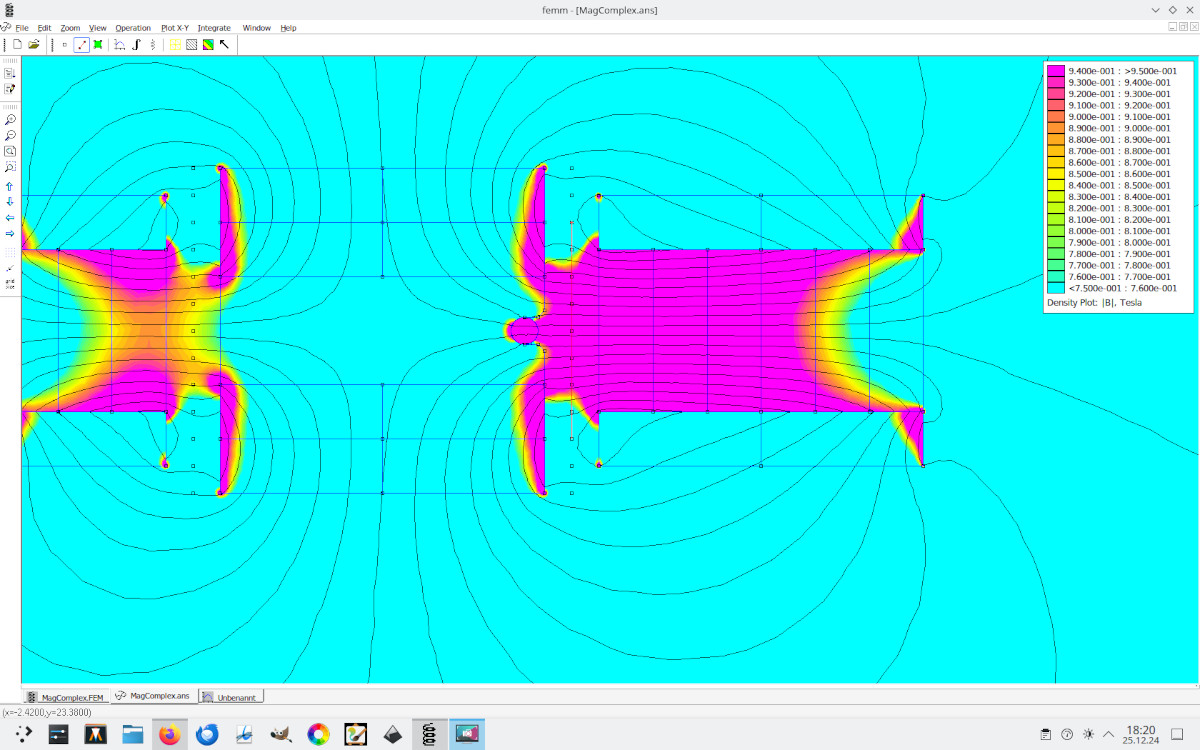Open the colorful density plot icon
Viewport: 1200px width, 750px height.
207,44
